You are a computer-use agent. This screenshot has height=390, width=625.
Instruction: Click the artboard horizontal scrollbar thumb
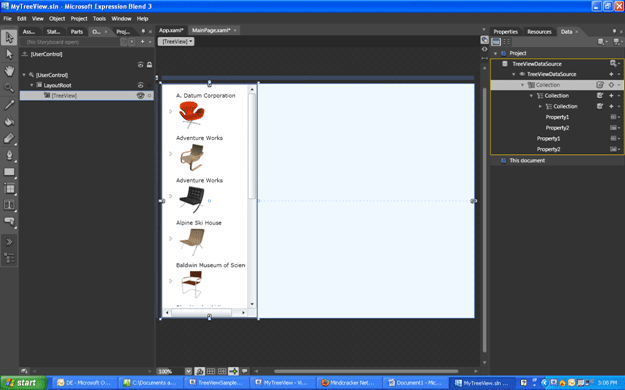click(366, 371)
